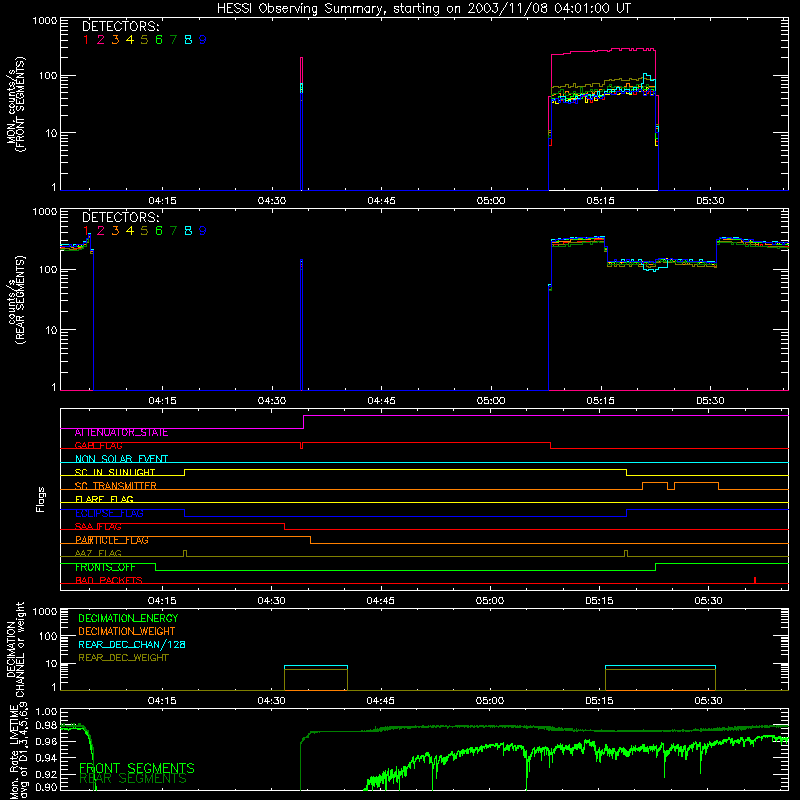Select the DETECTORS: label in rear segments plot
Viewport: 800px width, 800px height.
click(120, 217)
